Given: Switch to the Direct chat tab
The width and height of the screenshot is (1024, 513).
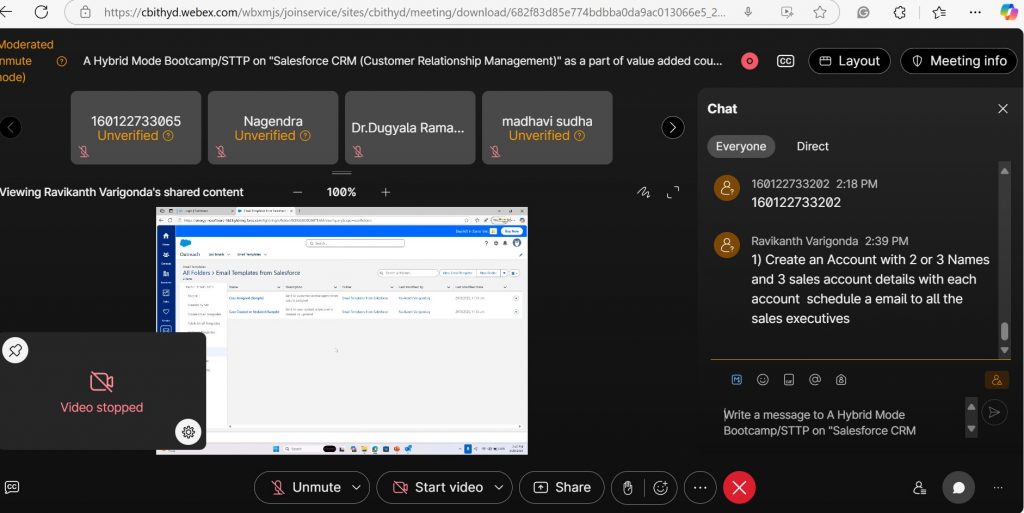Looking at the screenshot, I should coord(812,146).
